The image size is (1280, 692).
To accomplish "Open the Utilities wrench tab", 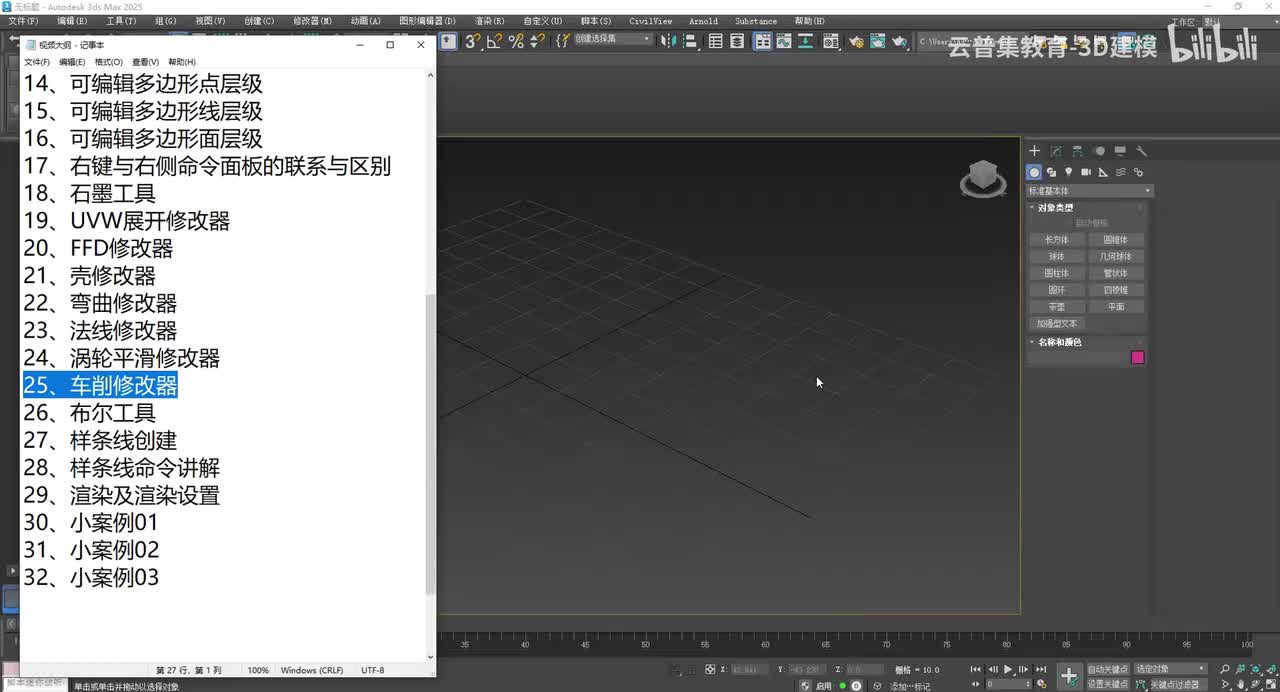I will (1141, 151).
